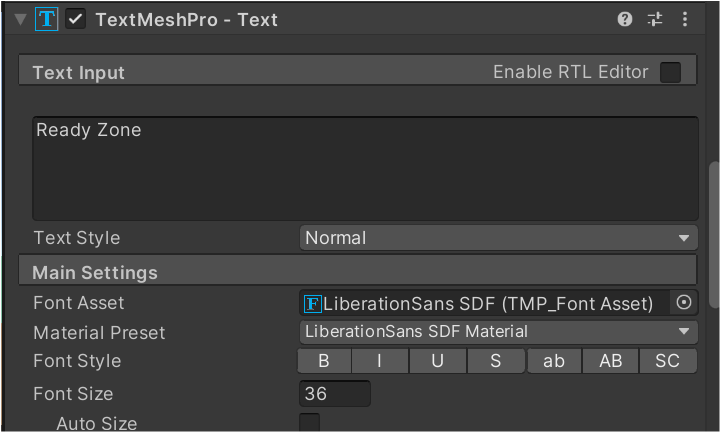Click the Enable RTL Editor label
The width and height of the screenshot is (720, 432).
coord(570,72)
